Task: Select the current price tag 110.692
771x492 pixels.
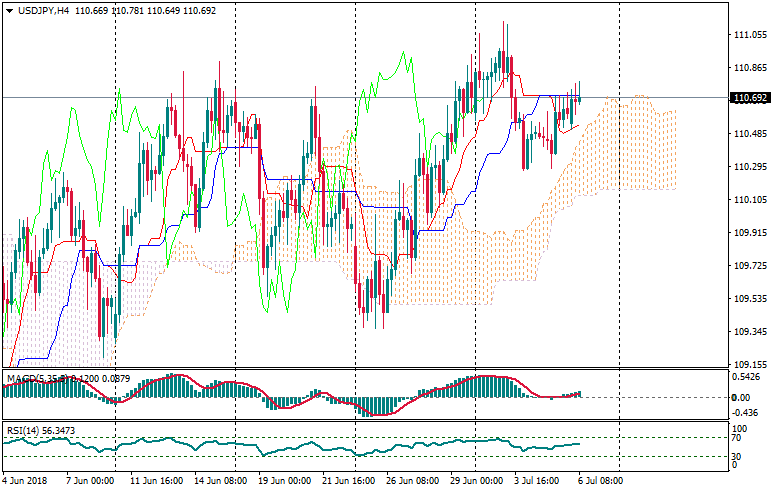Action: pyautogui.click(x=750, y=98)
